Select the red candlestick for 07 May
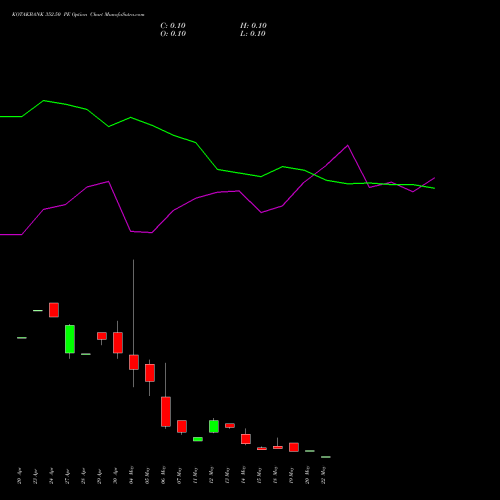The width and height of the screenshot is (500, 500). point(182,426)
